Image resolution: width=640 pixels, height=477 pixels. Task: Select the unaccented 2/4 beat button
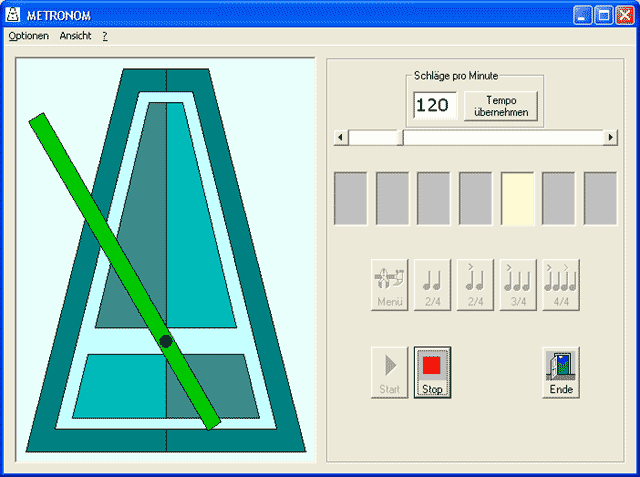pos(433,284)
